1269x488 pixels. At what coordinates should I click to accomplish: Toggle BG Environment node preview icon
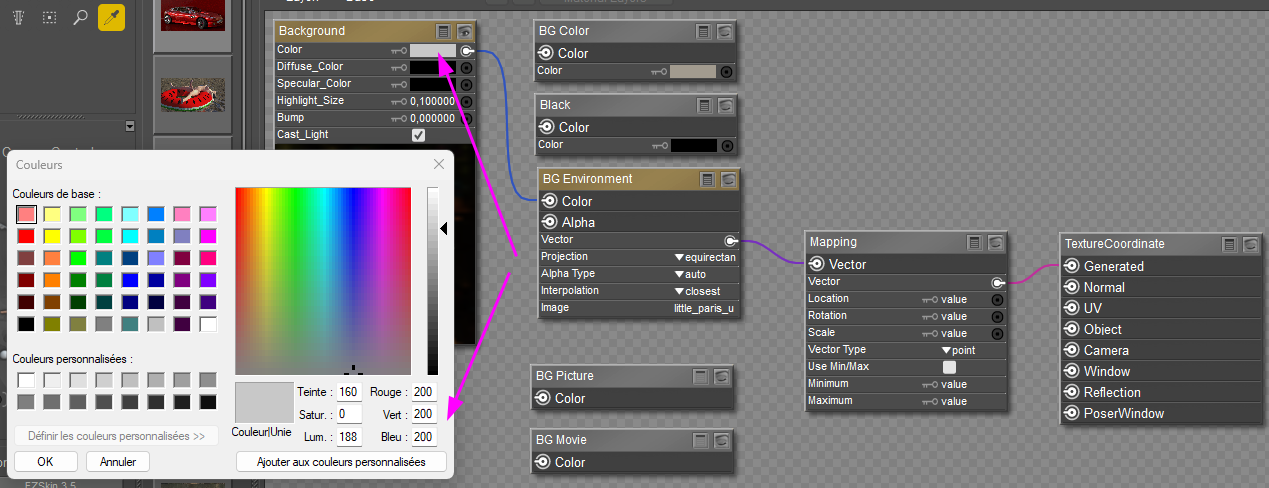click(x=729, y=179)
